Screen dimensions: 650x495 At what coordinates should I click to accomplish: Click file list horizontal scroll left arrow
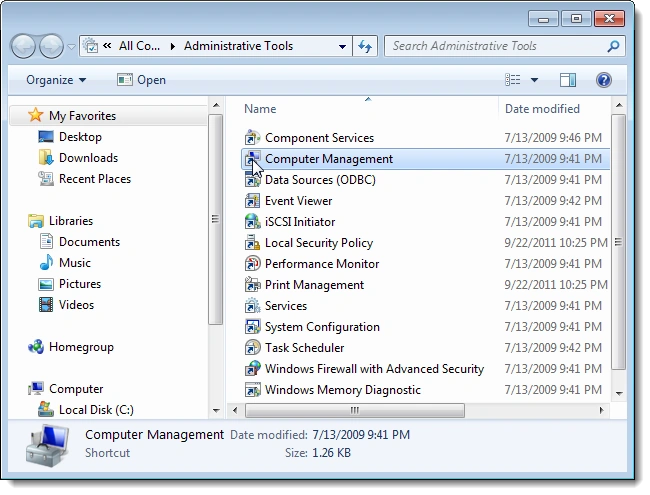[235, 410]
